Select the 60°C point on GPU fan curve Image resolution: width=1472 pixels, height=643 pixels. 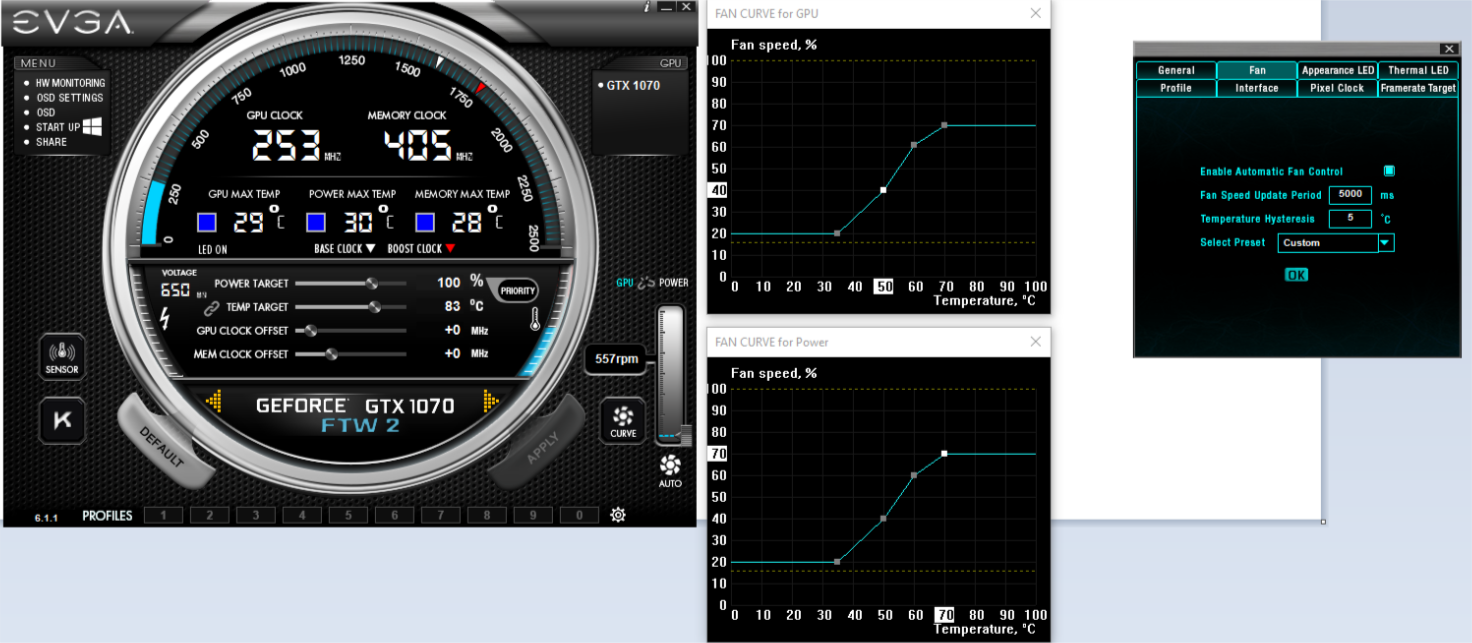point(914,145)
